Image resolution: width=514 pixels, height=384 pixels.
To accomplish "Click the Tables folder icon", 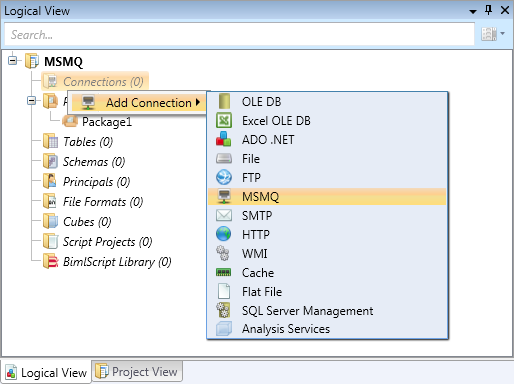I will [51, 141].
